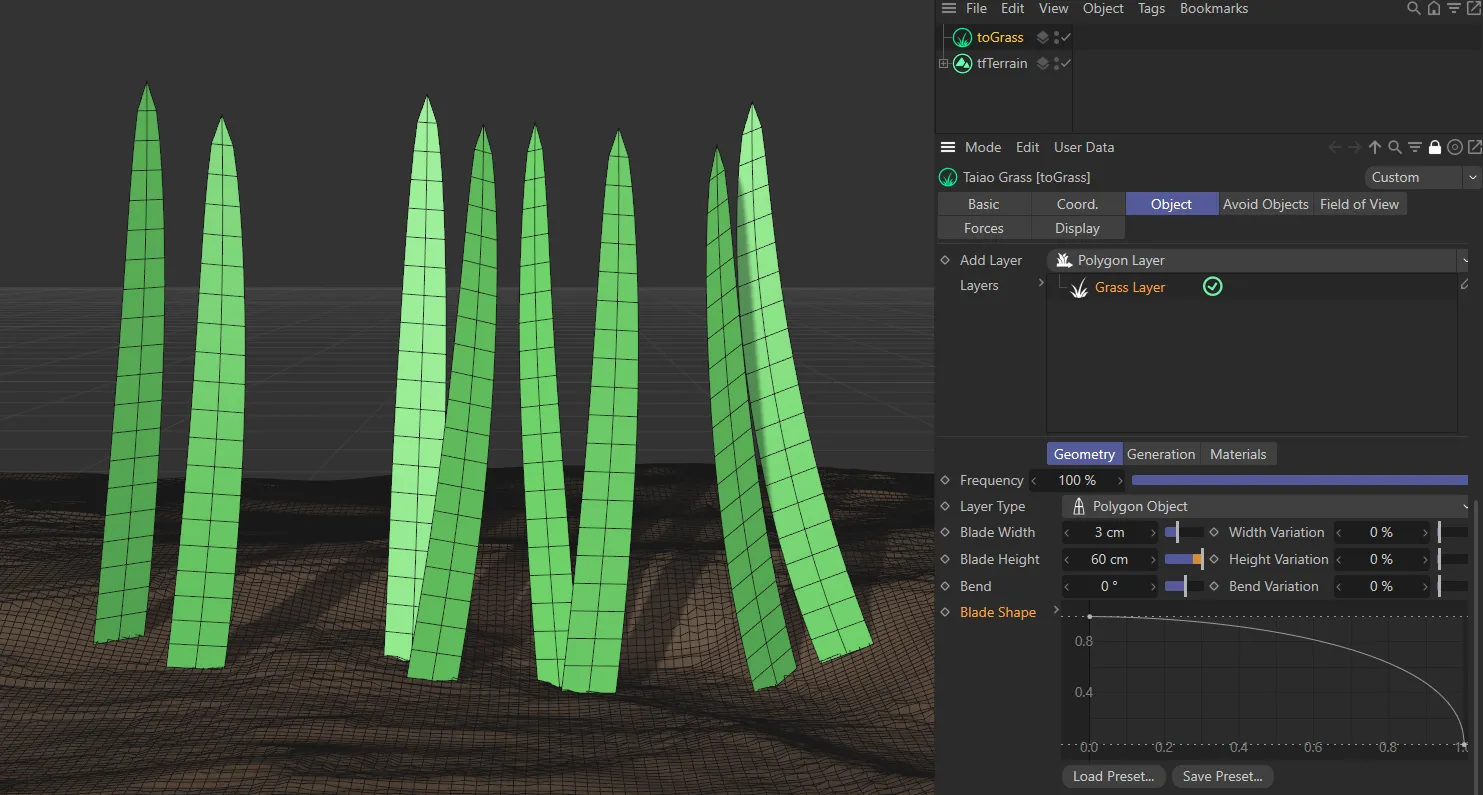The width and height of the screenshot is (1483, 795).
Task: Click the Polygon Layer icon in Add Layer row
Action: point(1063,260)
